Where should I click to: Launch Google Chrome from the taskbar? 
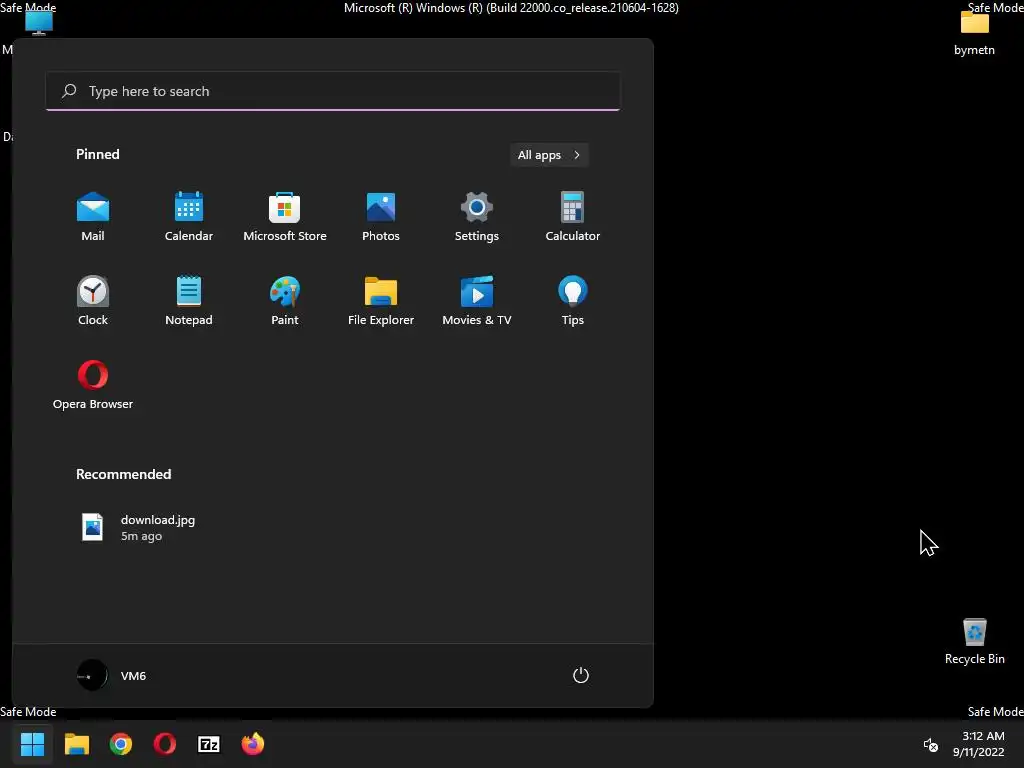(x=121, y=744)
